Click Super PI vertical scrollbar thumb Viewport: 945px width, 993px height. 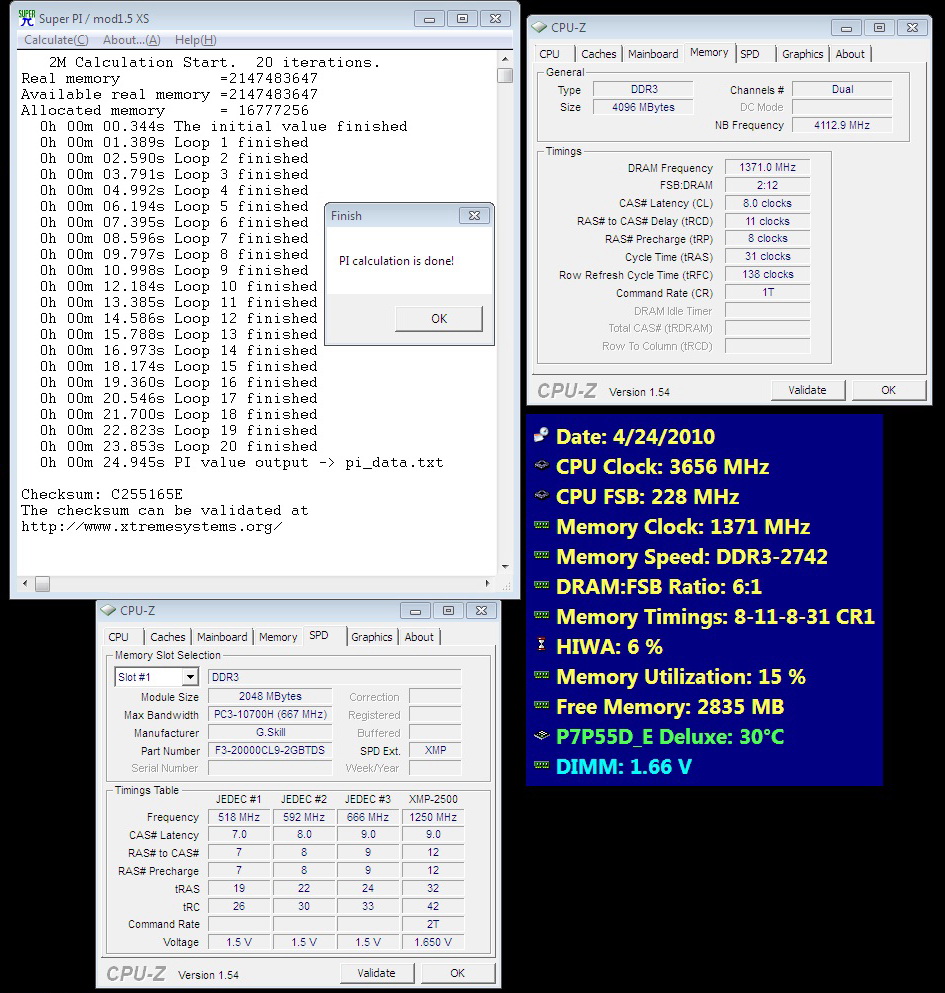point(505,75)
